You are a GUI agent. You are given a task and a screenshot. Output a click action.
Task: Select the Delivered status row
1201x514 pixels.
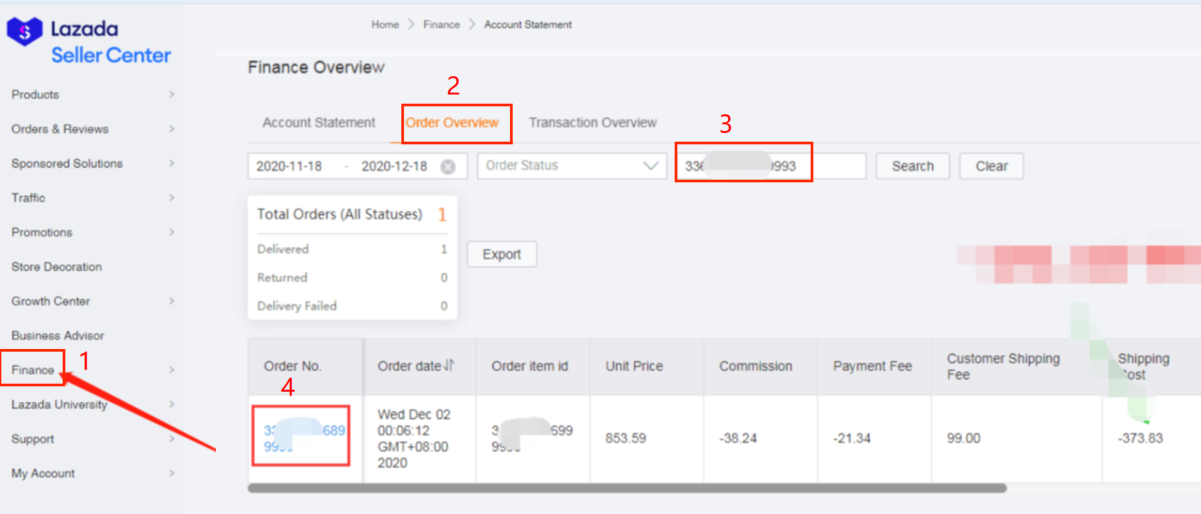352,249
